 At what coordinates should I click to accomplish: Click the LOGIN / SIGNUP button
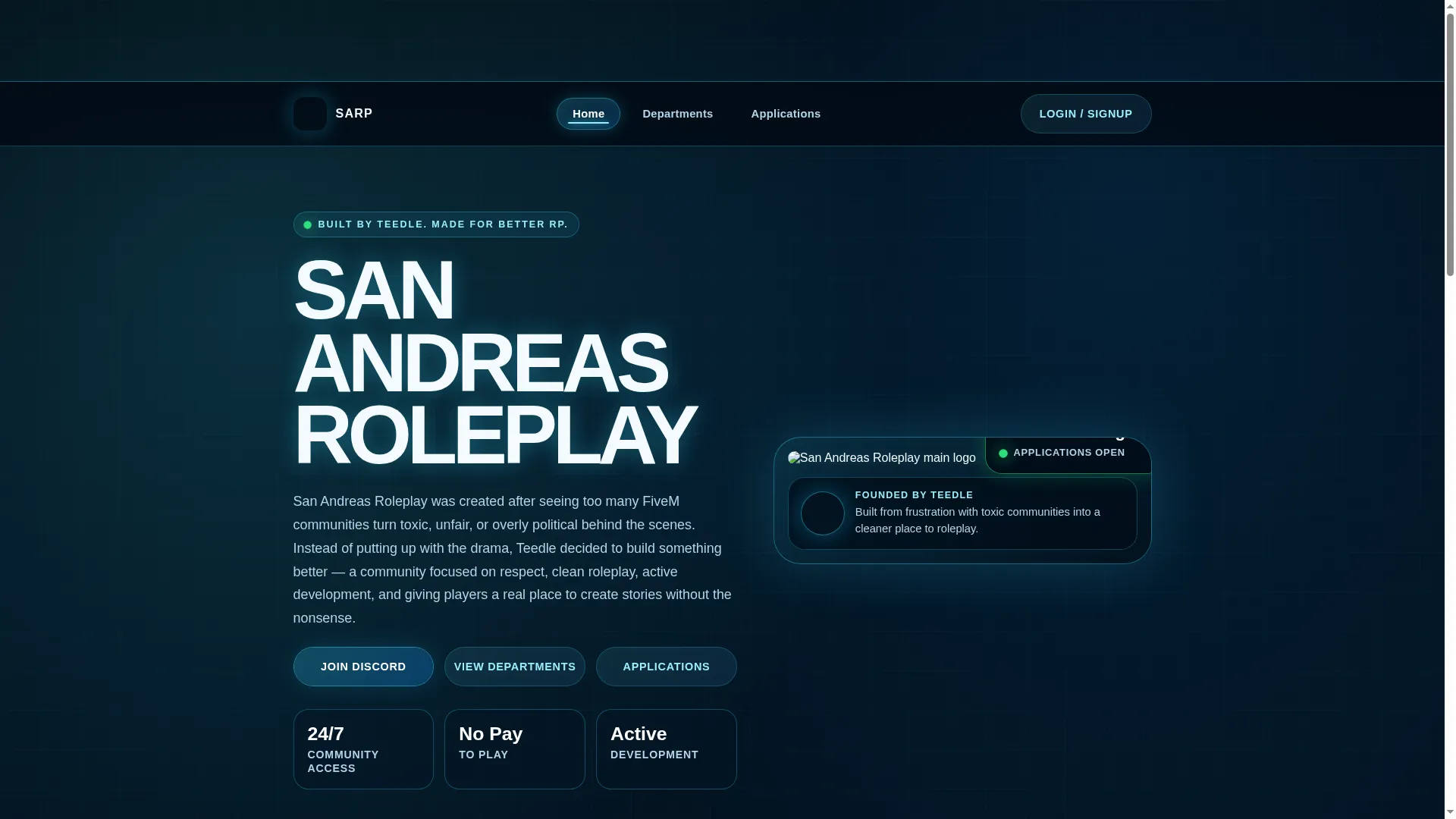click(1085, 114)
